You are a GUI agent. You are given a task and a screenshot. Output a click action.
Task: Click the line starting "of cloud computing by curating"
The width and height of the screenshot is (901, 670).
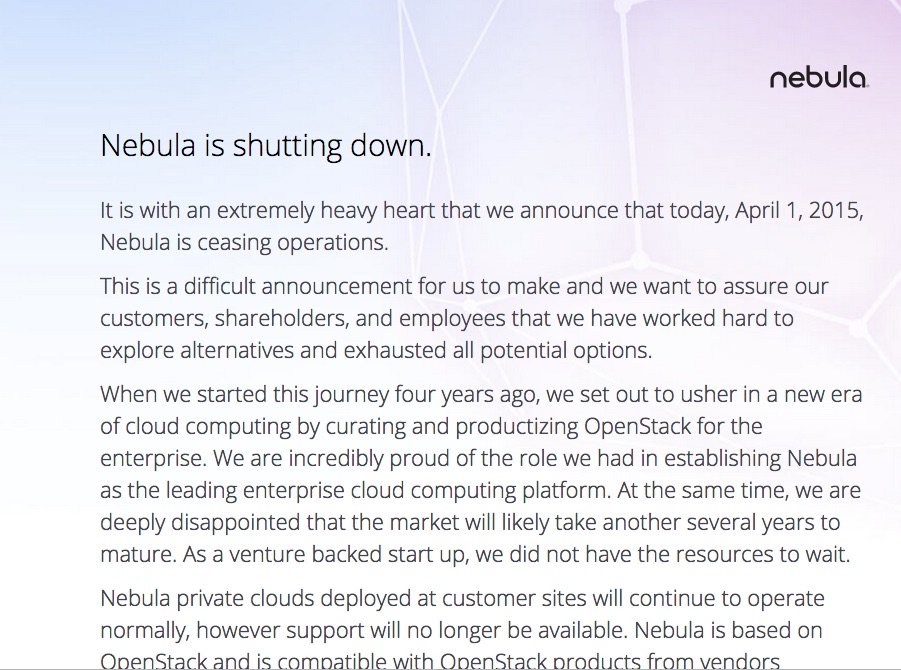click(x=431, y=427)
